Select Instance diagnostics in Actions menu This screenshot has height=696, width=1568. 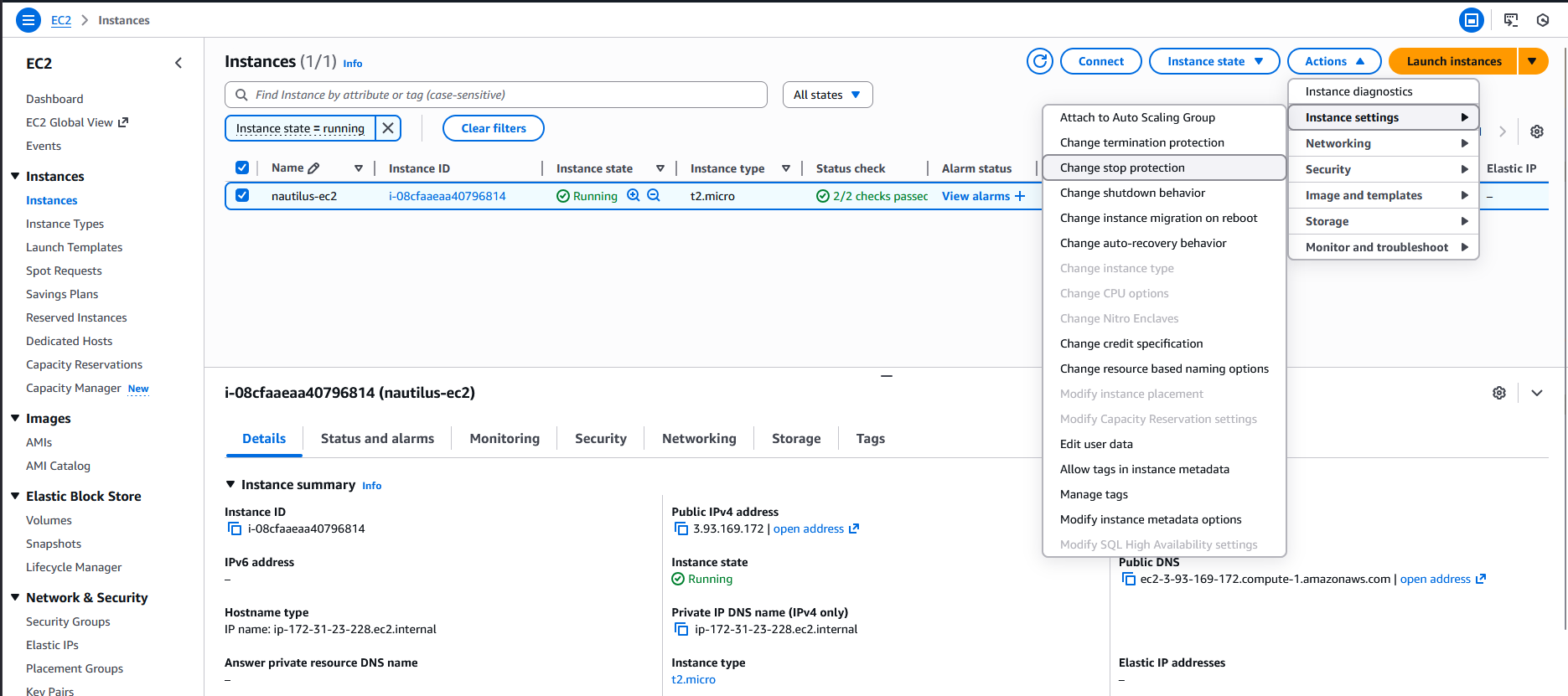click(1384, 91)
